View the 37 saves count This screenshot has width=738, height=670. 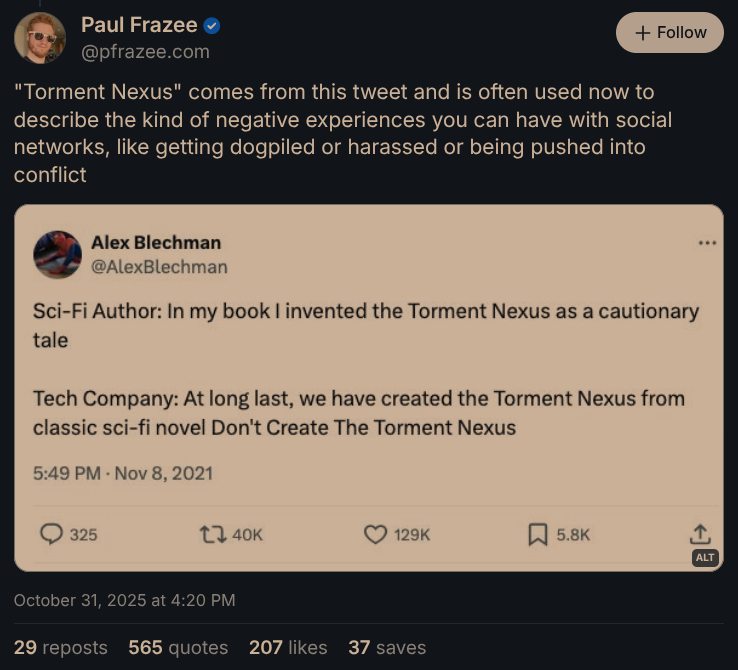(x=387, y=647)
